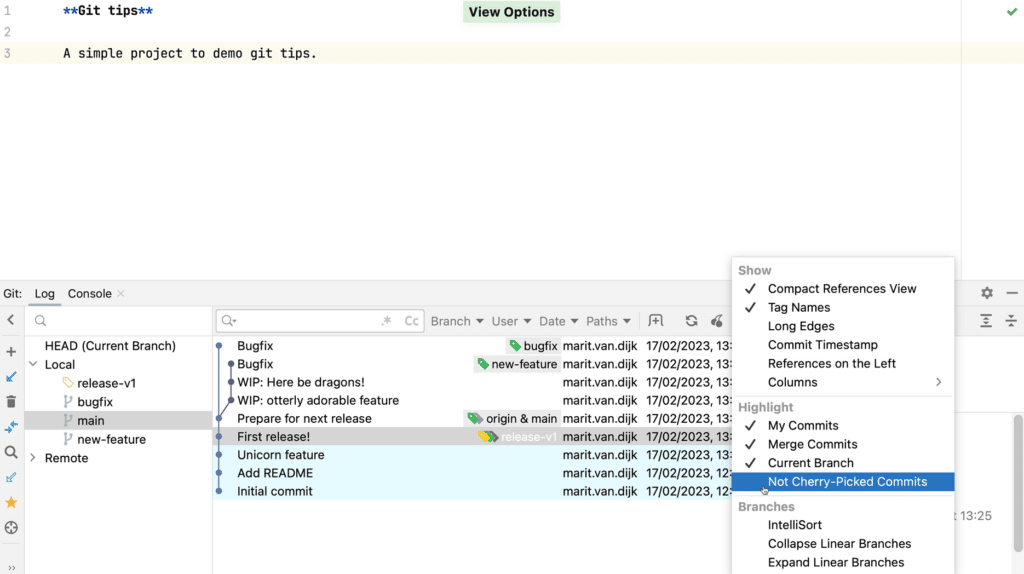Image resolution: width=1024 pixels, height=574 pixels.
Task: Close the Console tab
Action: 121,294
